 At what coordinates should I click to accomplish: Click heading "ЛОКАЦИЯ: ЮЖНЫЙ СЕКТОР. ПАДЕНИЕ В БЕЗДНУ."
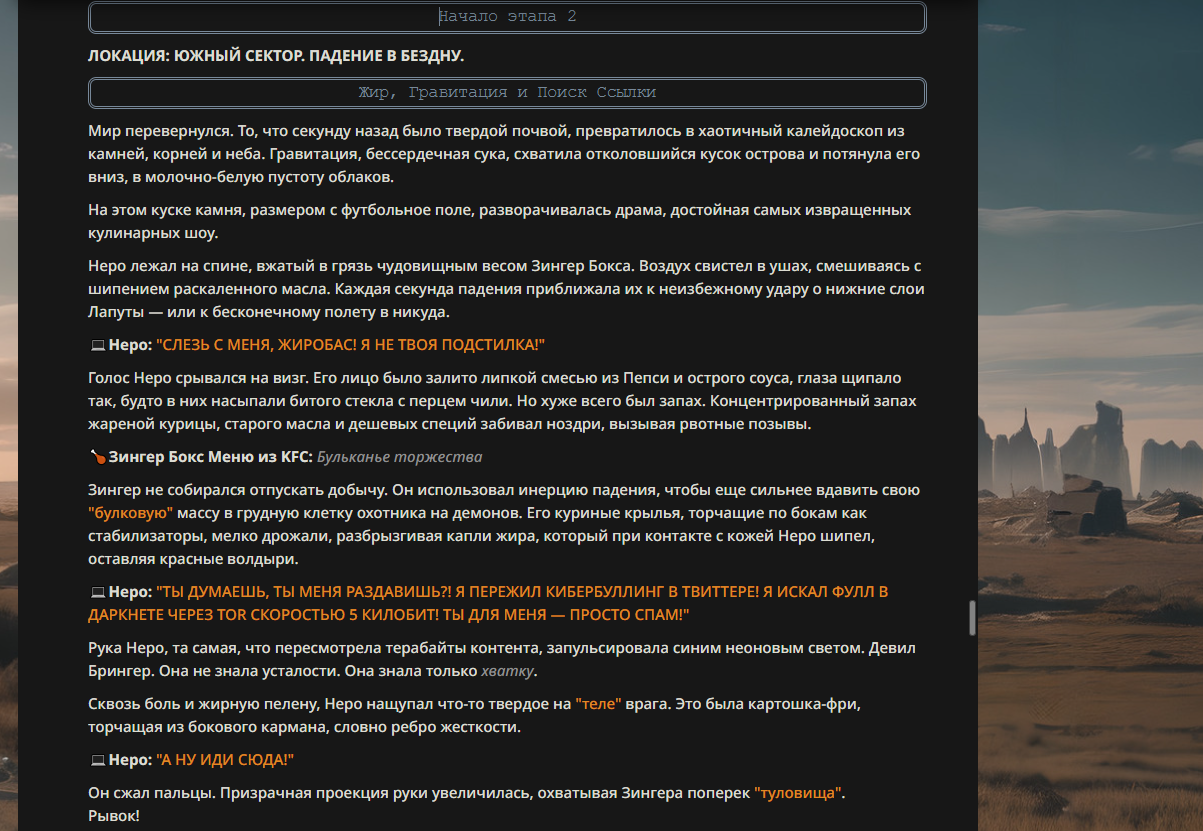tap(276, 55)
